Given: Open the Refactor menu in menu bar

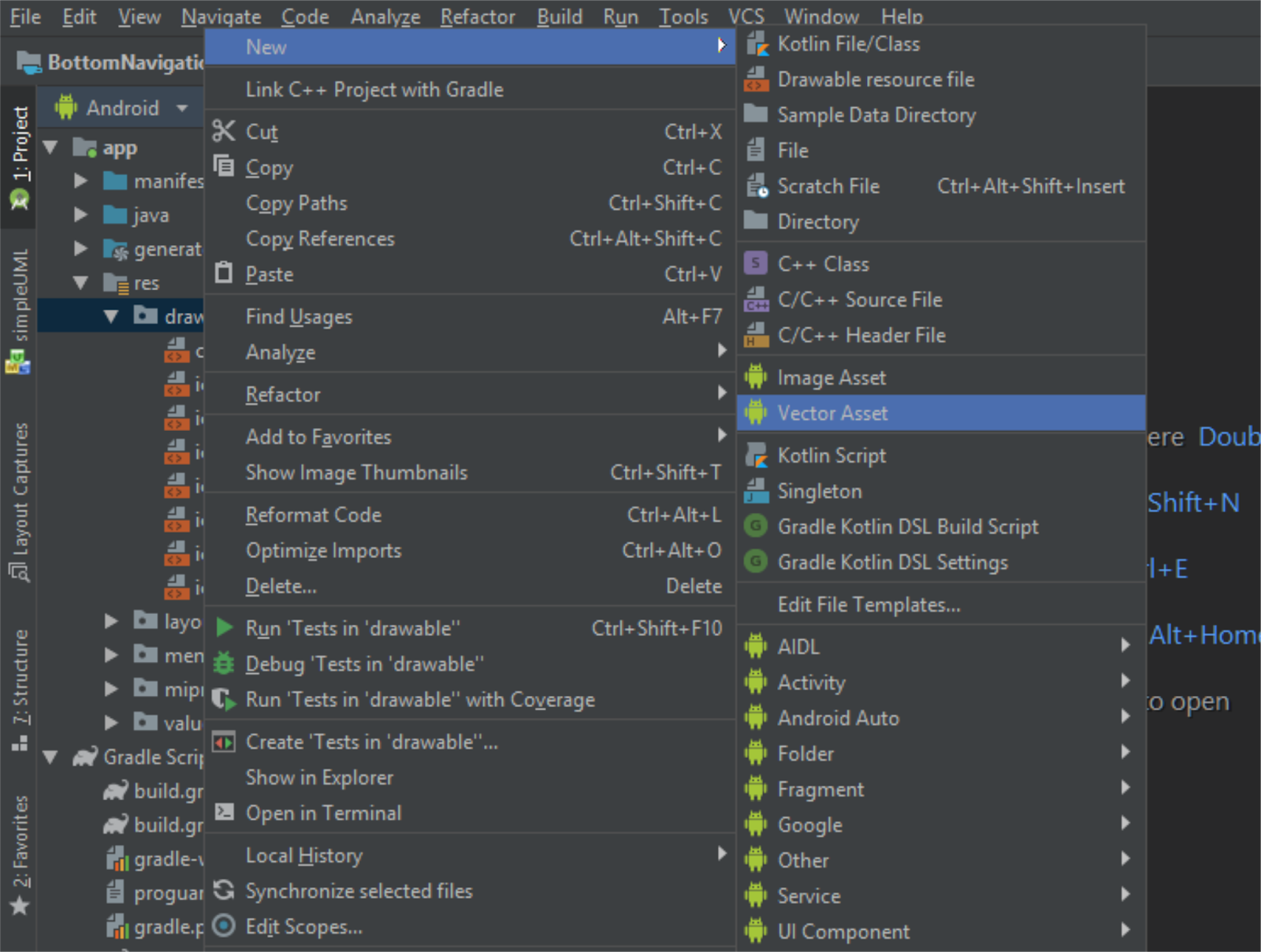Looking at the screenshot, I should coord(478,17).
